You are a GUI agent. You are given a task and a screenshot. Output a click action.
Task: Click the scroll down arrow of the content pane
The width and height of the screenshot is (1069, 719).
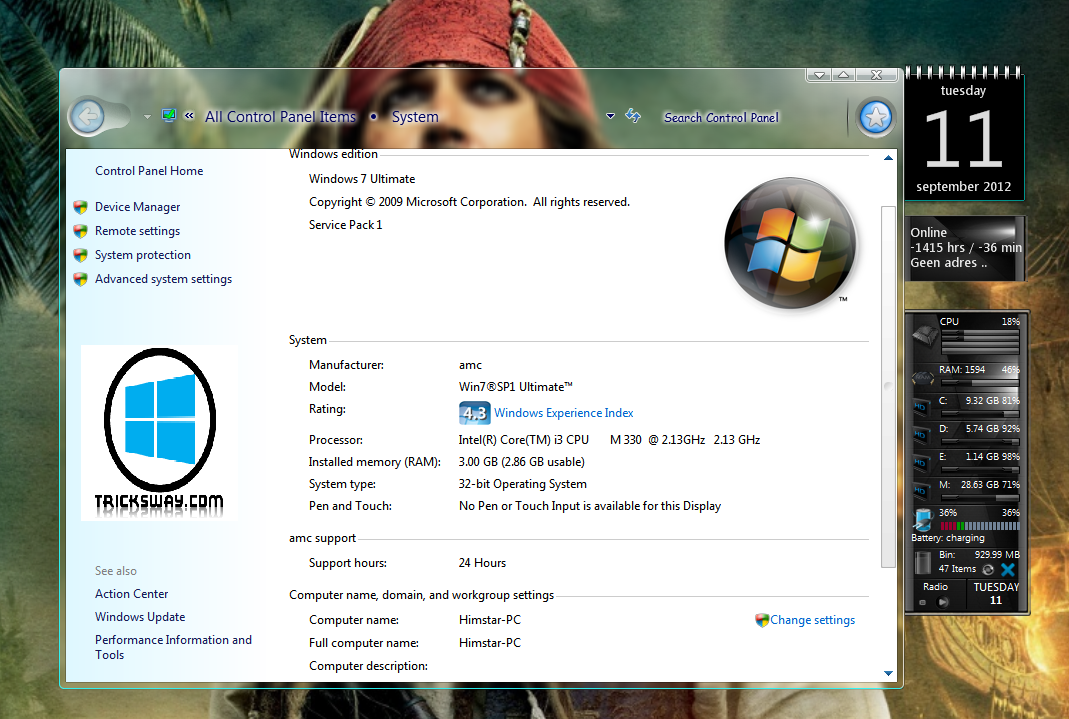888,673
